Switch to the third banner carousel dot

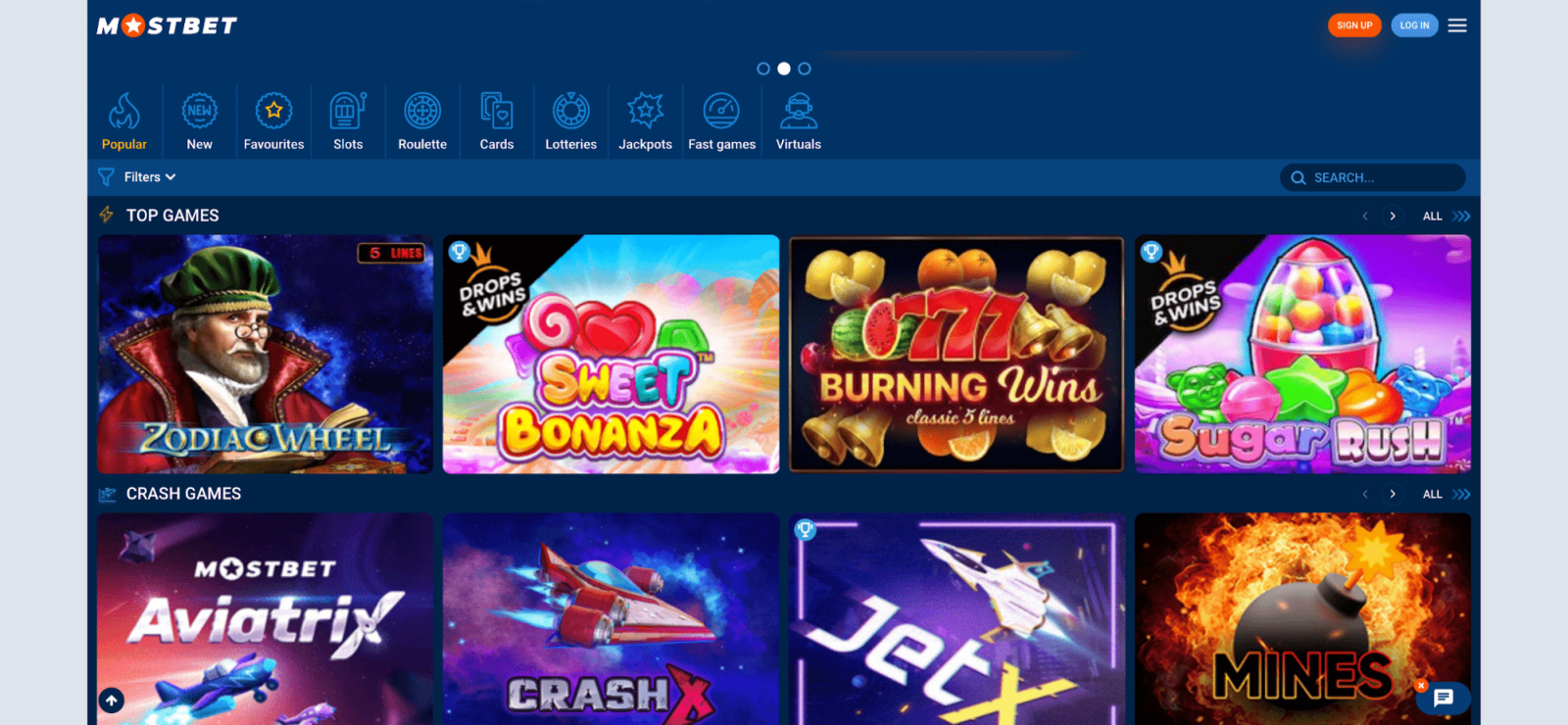[805, 69]
